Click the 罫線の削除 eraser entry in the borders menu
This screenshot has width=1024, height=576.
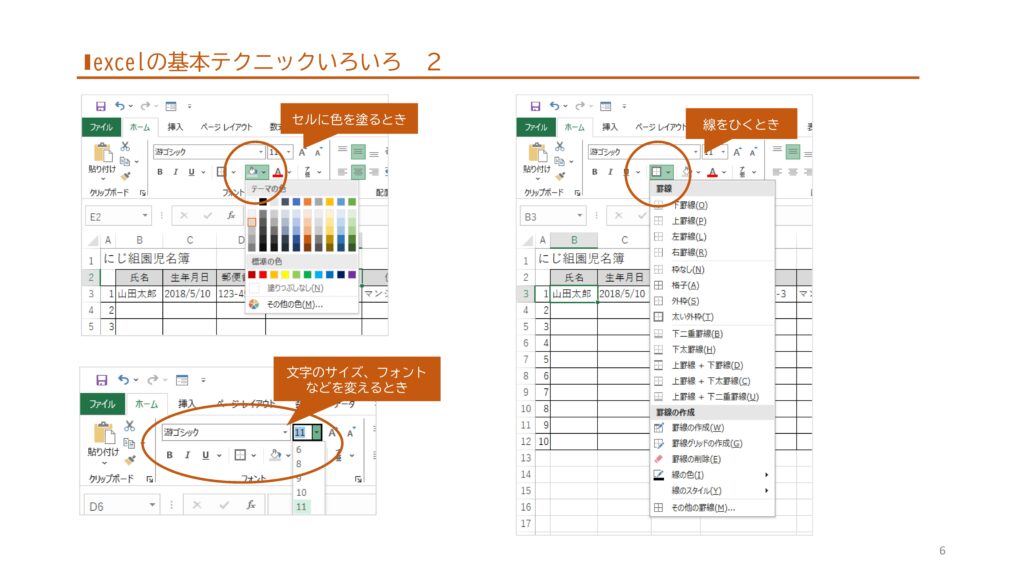tap(692, 459)
